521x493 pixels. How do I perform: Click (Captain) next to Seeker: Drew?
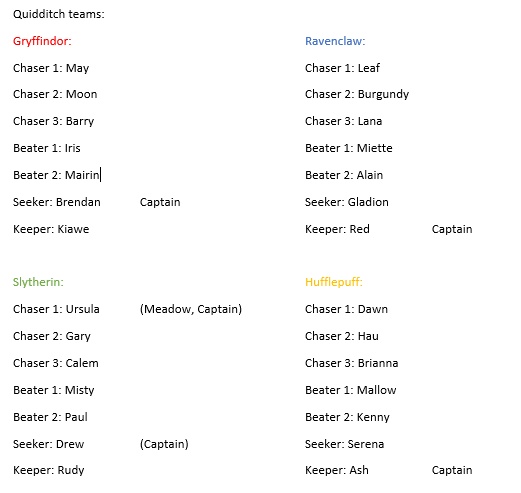click(164, 444)
